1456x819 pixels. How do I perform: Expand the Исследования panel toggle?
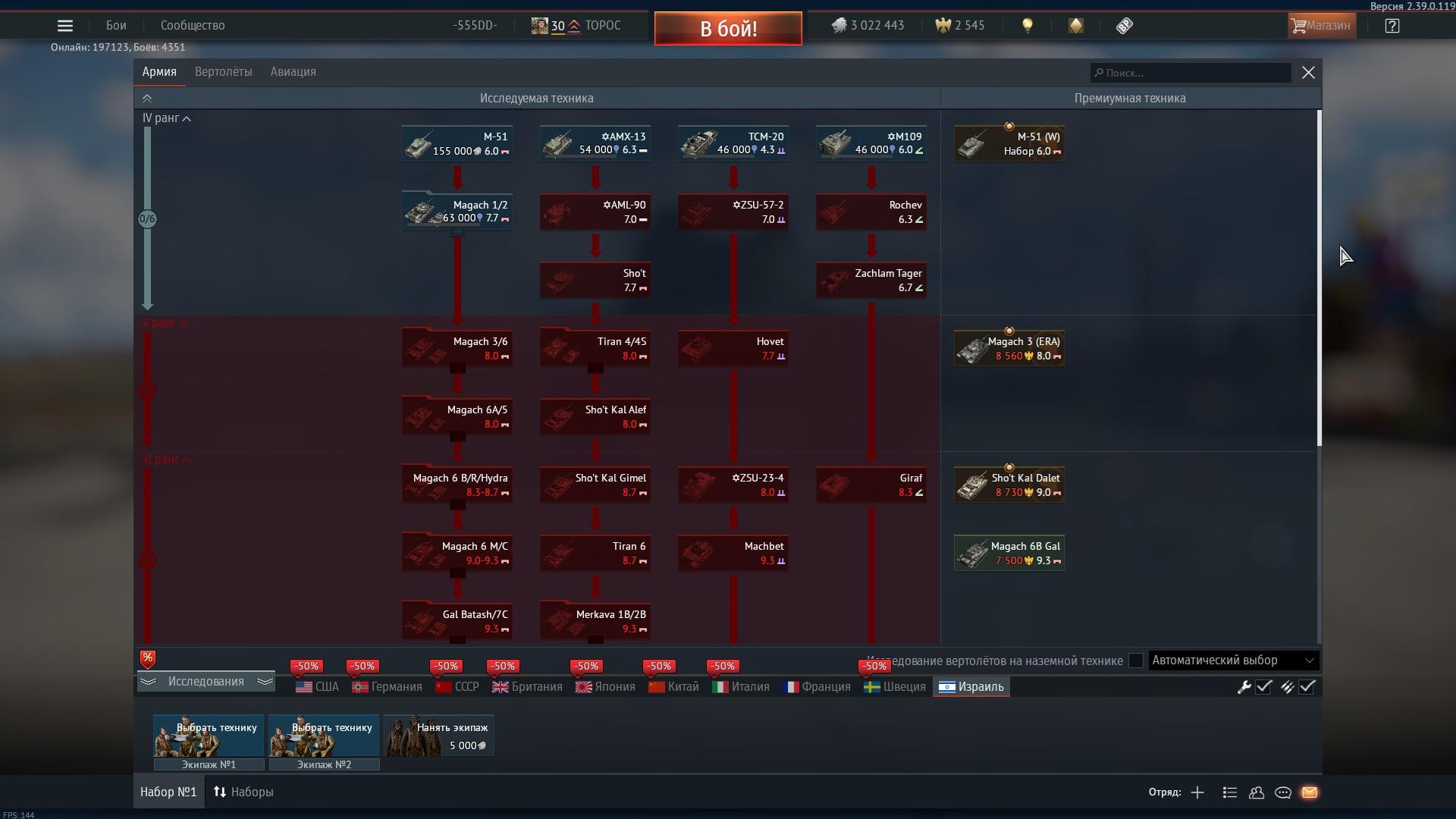206,682
